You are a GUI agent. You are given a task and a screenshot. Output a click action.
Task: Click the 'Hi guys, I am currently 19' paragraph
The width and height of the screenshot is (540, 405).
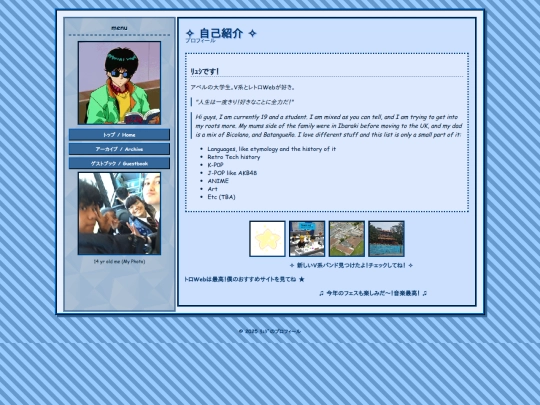pyautogui.click(x=329, y=126)
